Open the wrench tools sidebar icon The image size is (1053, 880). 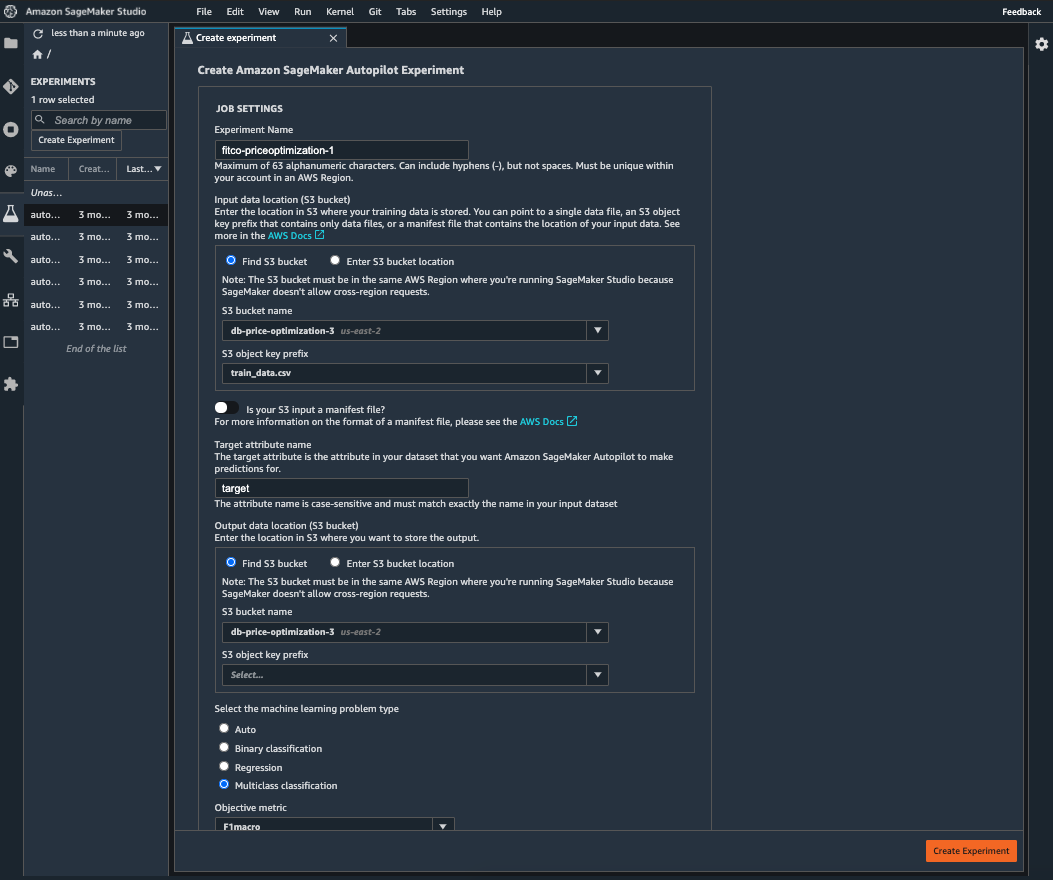pyautogui.click(x=11, y=256)
